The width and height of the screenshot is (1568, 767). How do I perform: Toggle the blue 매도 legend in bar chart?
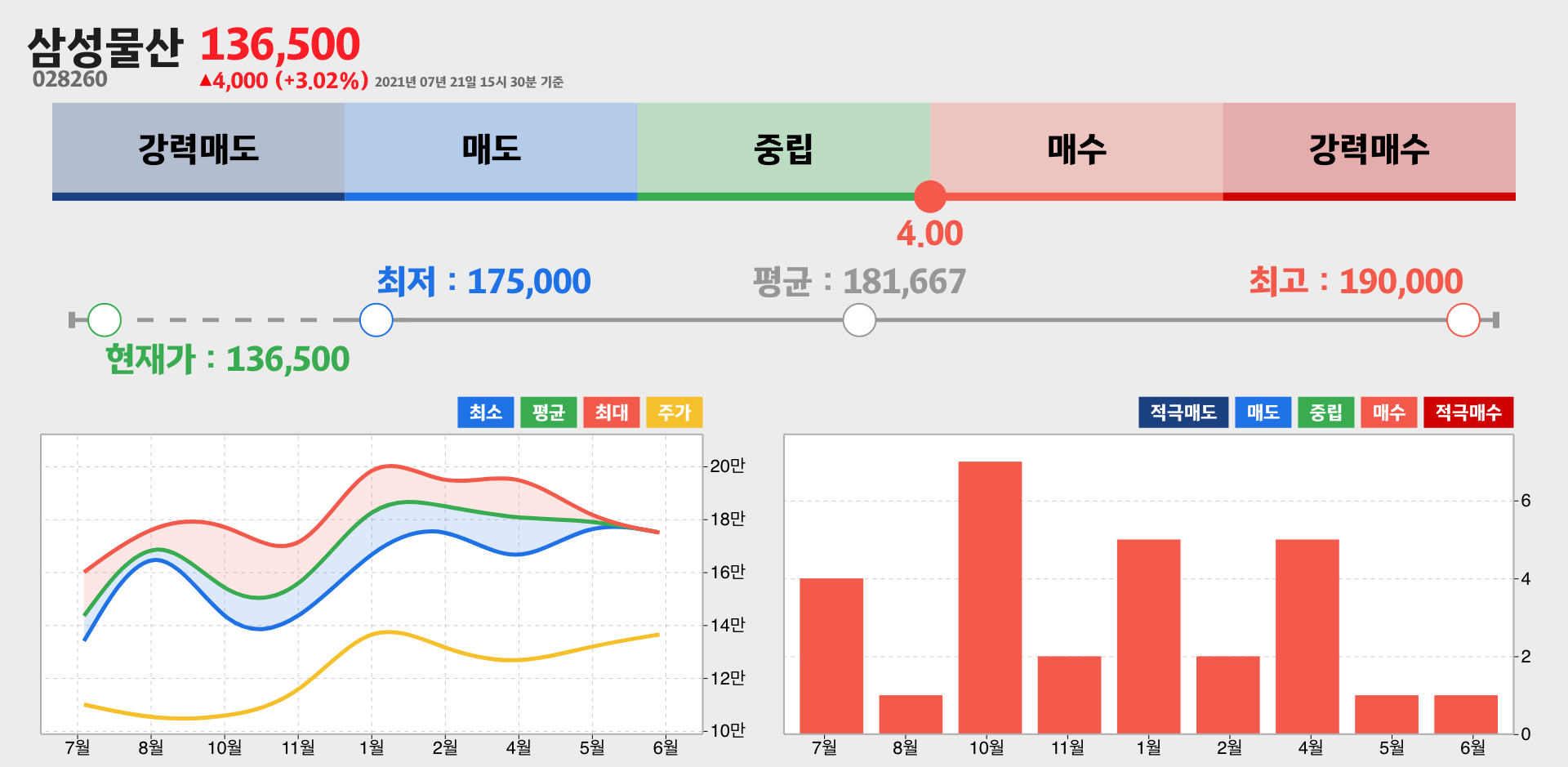pyautogui.click(x=1263, y=412)
